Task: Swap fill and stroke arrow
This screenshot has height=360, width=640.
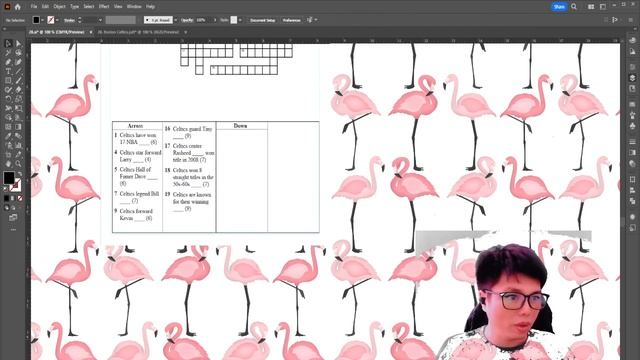Action: pyautogui.click(x=20, y=174)
